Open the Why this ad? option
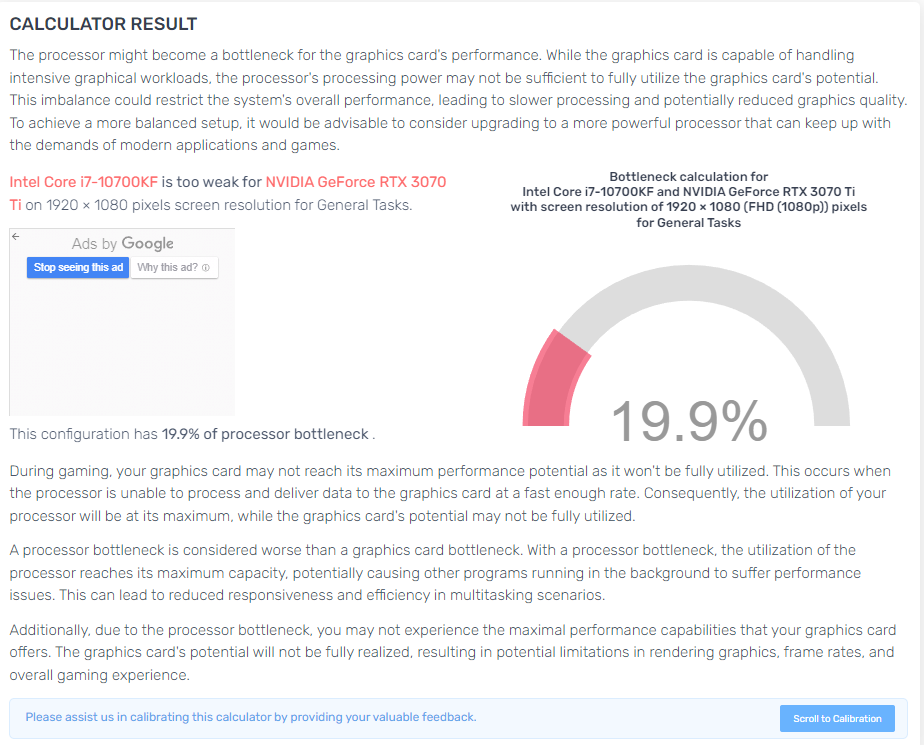 [x=174, y=268]
